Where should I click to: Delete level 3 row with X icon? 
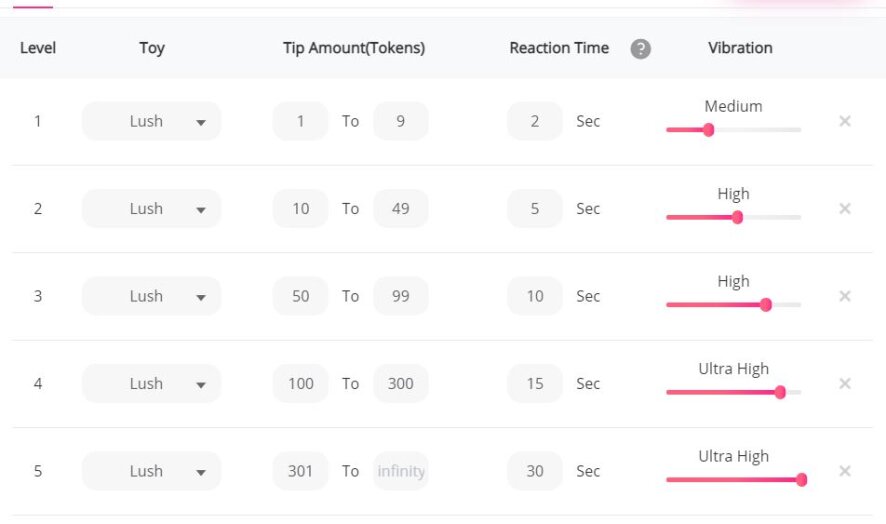click(x=845, y=296)
